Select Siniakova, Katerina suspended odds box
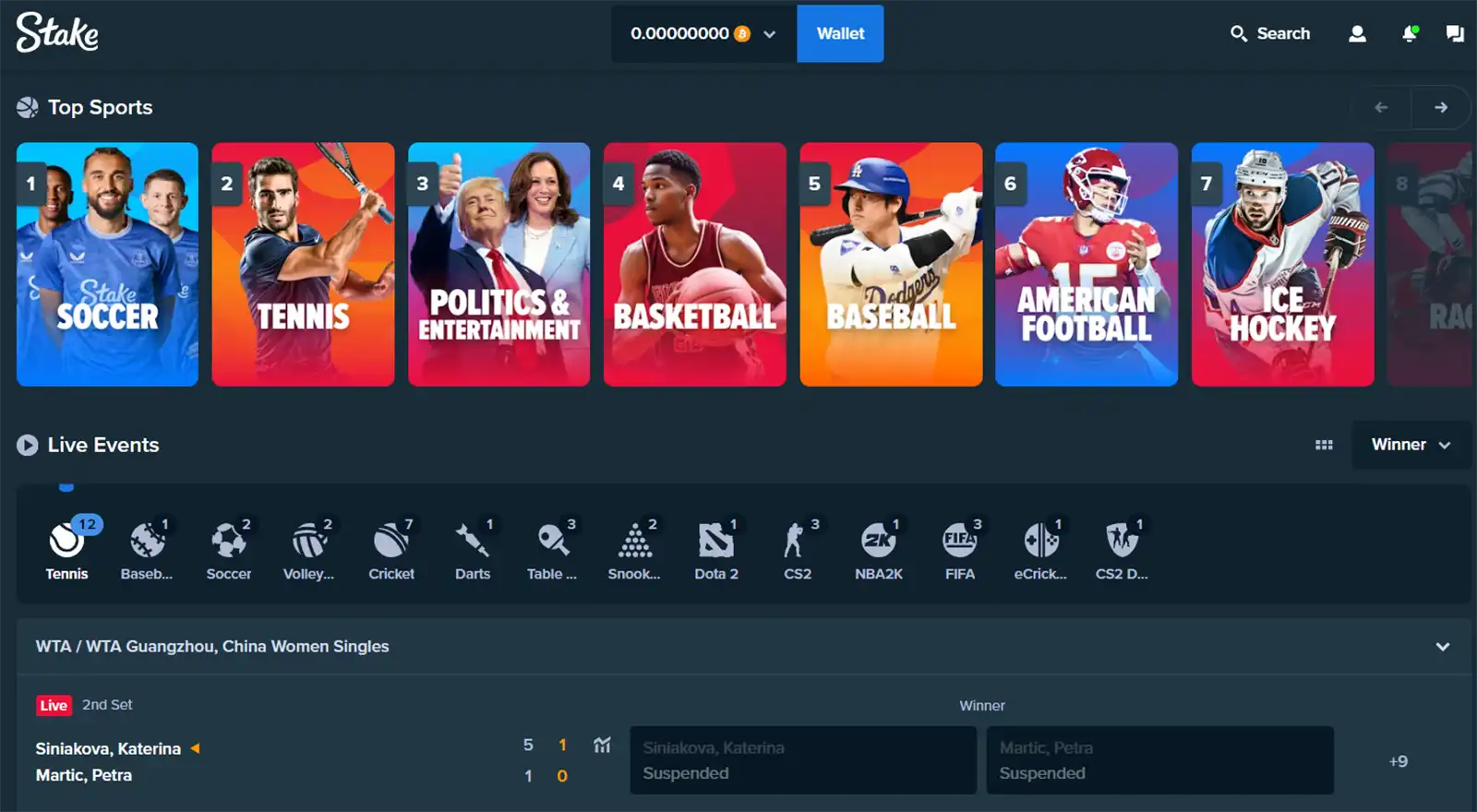Image resolution: width=1477 pixels, height=812 pixels. [x=803, y=760]
